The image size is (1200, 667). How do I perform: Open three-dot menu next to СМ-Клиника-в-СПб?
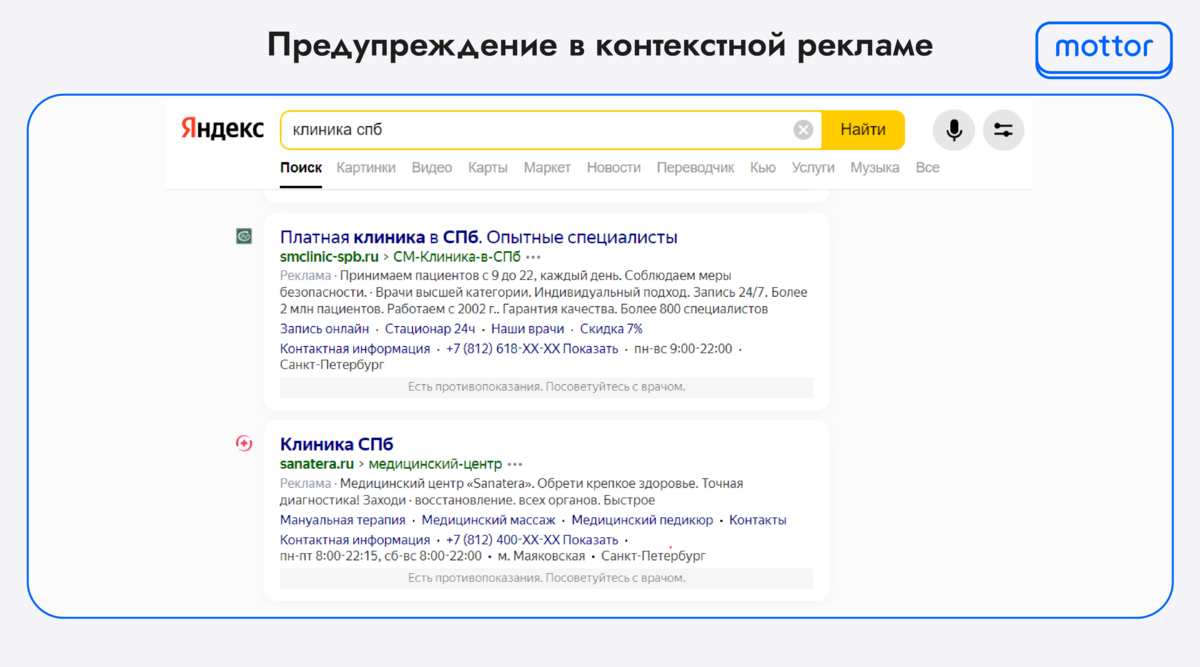[533, 257]
